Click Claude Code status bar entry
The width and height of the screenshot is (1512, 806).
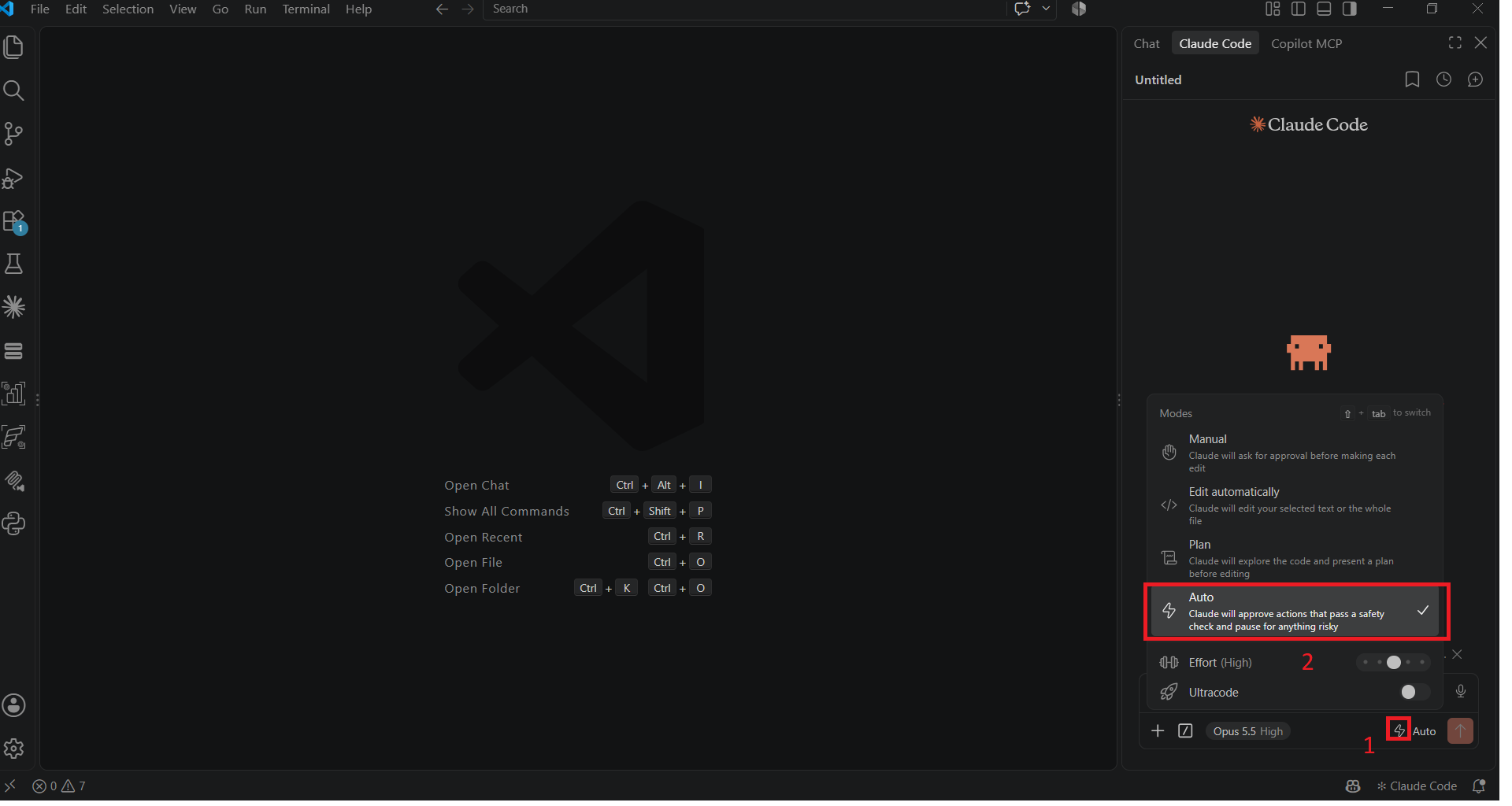point(1417,786)
